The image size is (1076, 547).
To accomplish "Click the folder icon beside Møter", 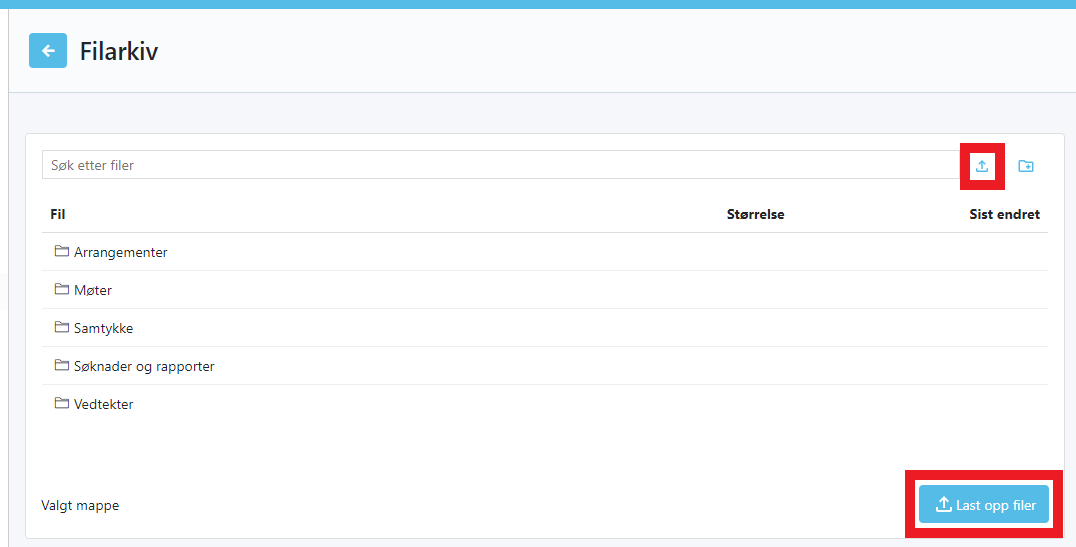I will (61, 290).
